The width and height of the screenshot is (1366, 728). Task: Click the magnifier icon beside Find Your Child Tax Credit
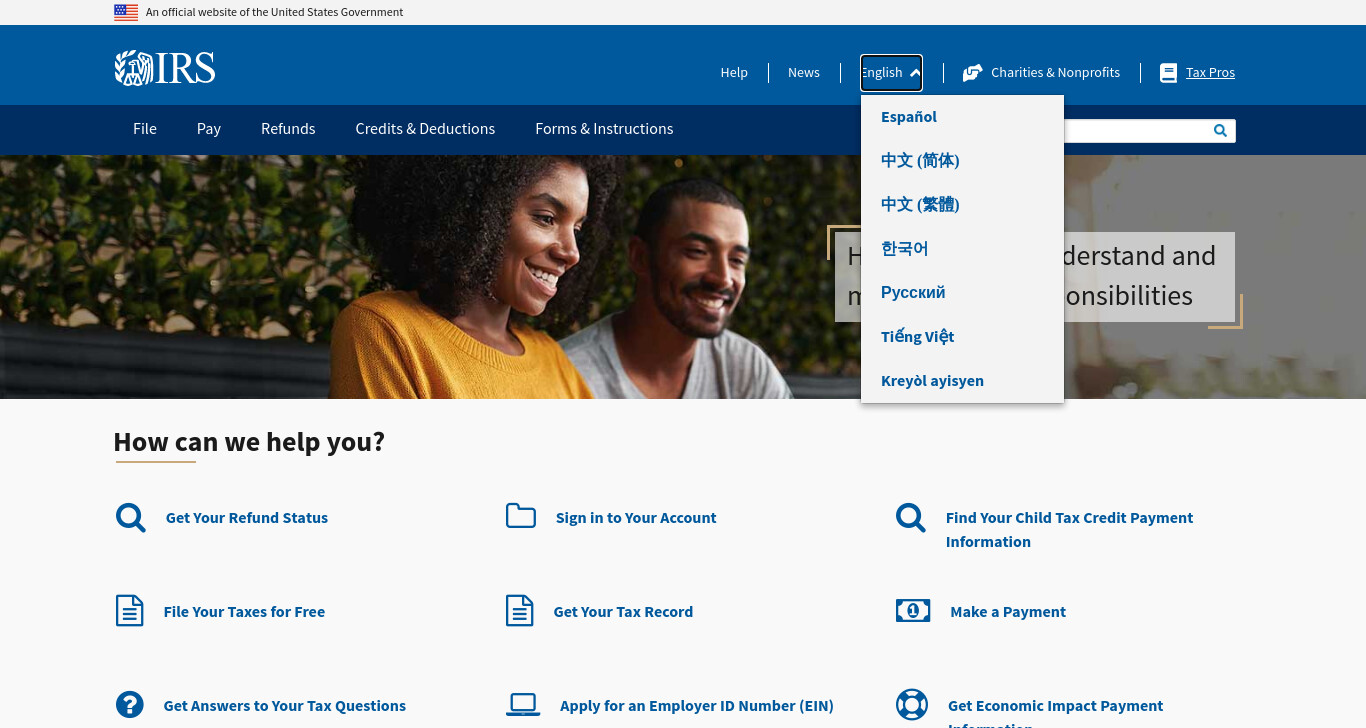[911, 517]
